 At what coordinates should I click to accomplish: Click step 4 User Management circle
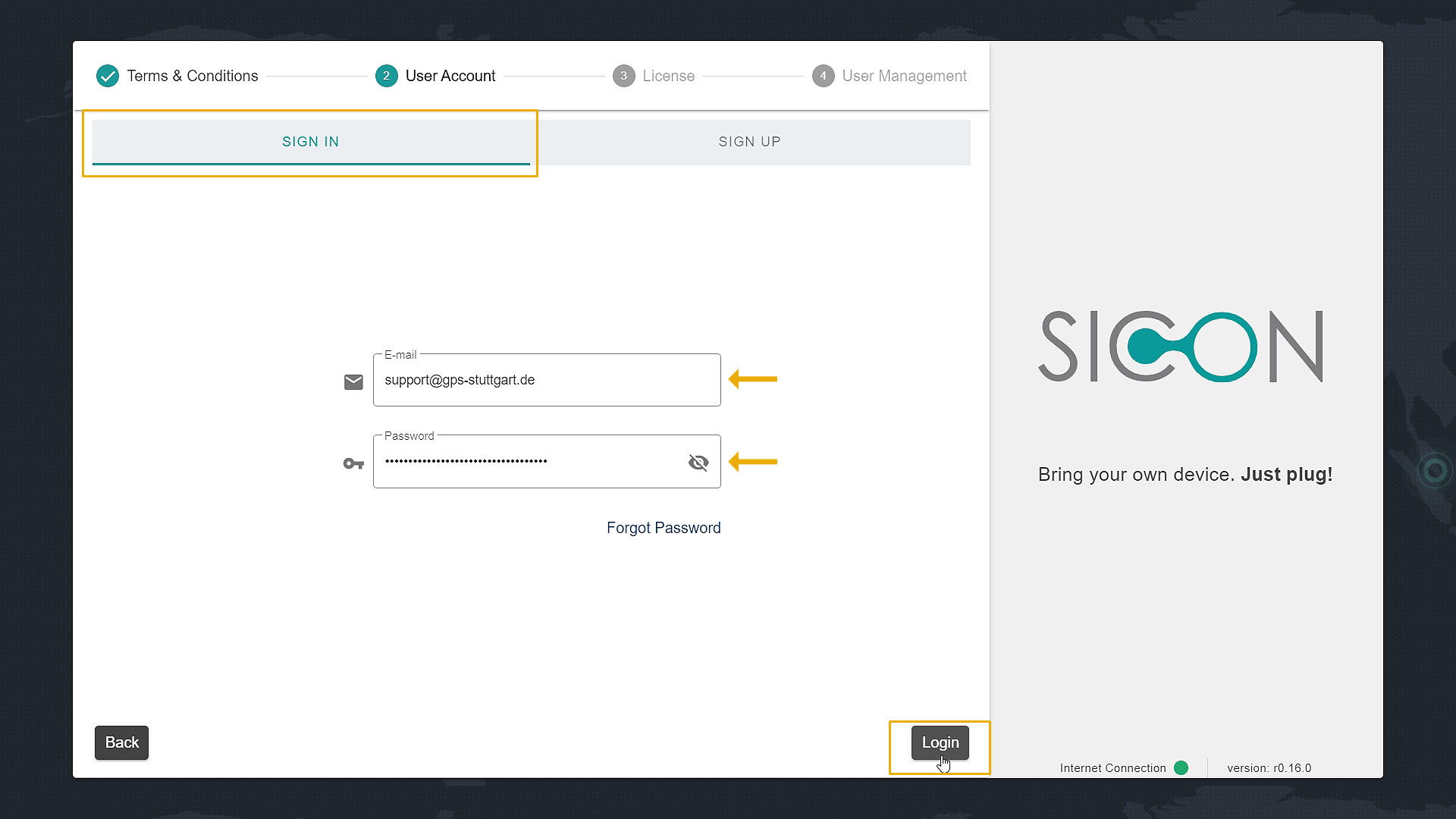tap(823, 76)
